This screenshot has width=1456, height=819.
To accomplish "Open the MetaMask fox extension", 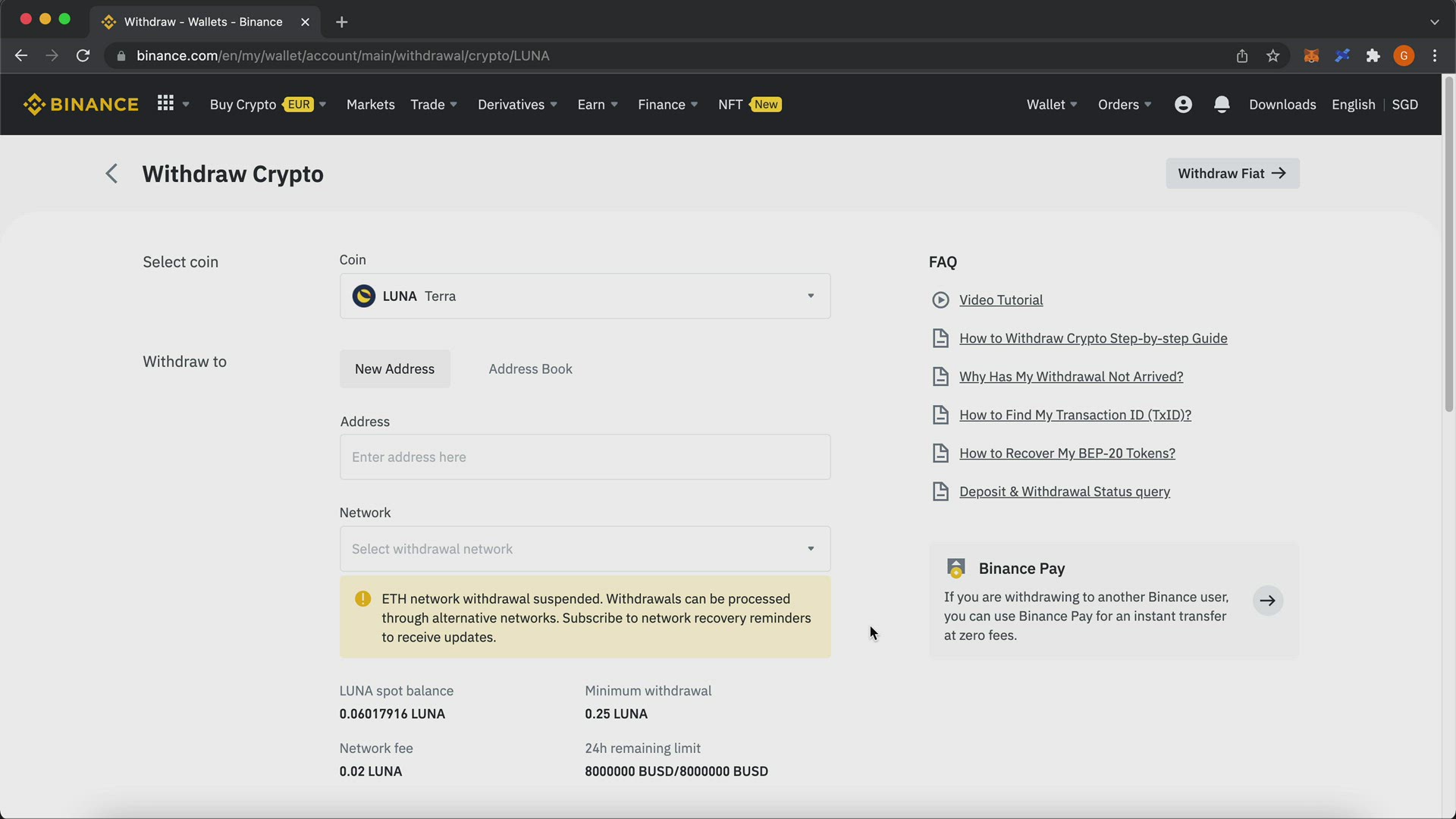I will [1311, 56].
